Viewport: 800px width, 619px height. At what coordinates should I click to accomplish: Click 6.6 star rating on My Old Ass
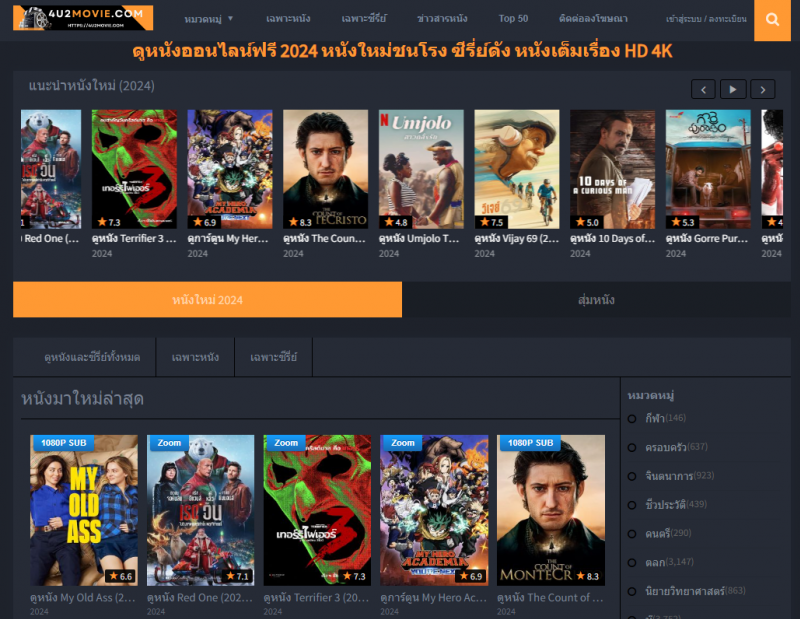(121, 576)
